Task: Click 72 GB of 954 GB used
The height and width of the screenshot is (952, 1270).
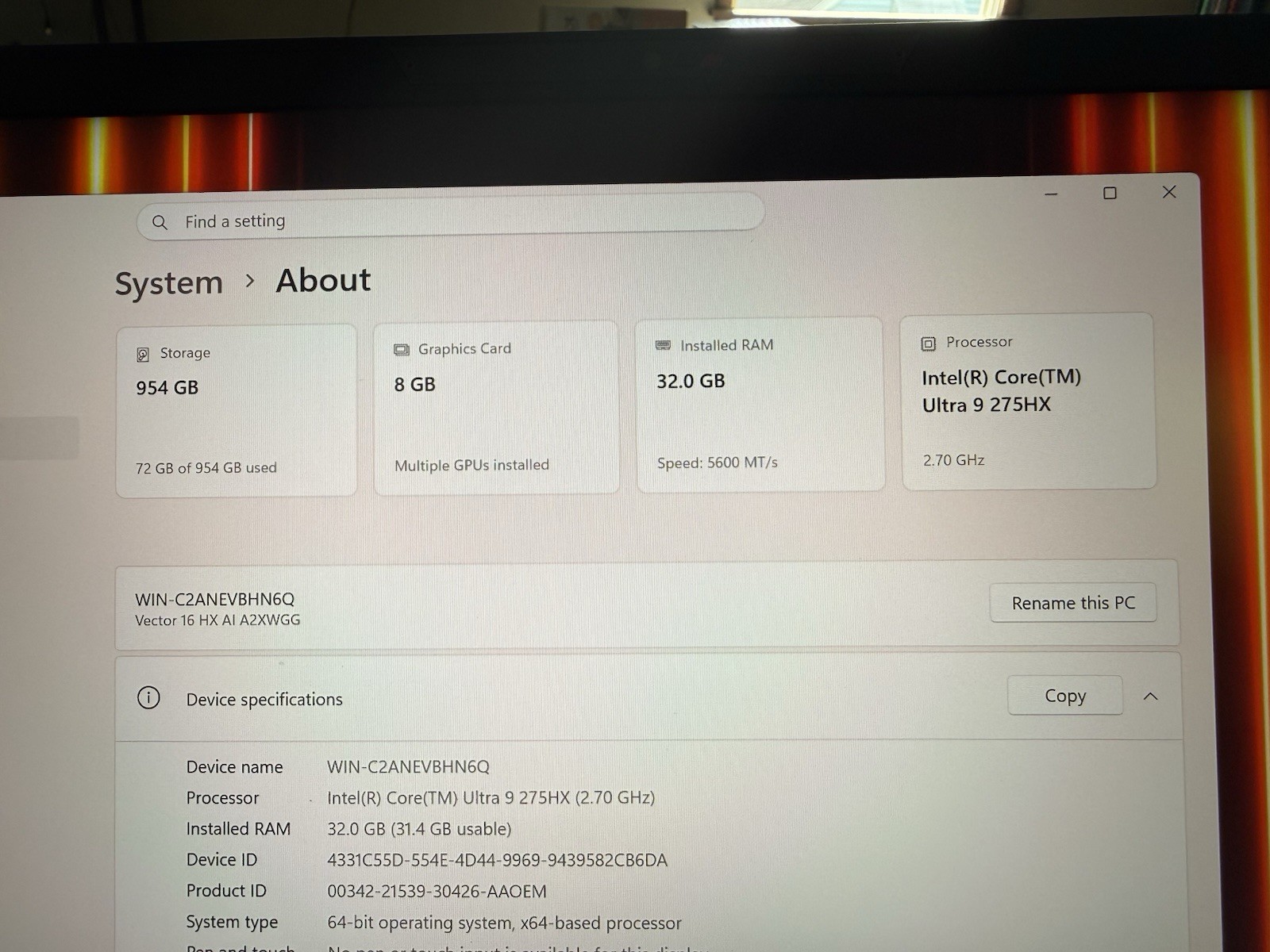Action: pos(206,468)
